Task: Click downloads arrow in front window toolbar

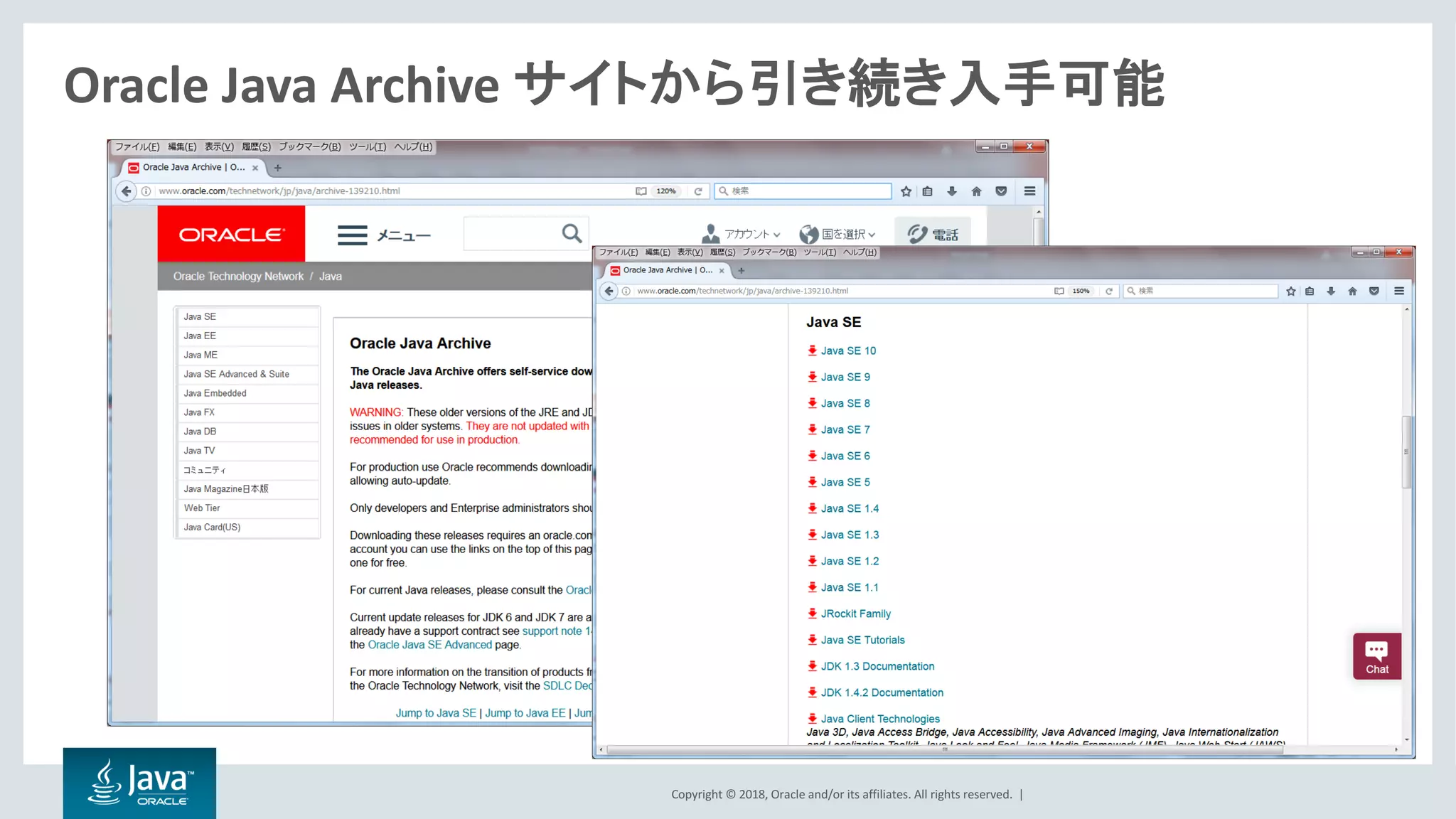Action: pyautogui.click(x=1331, y=291)
